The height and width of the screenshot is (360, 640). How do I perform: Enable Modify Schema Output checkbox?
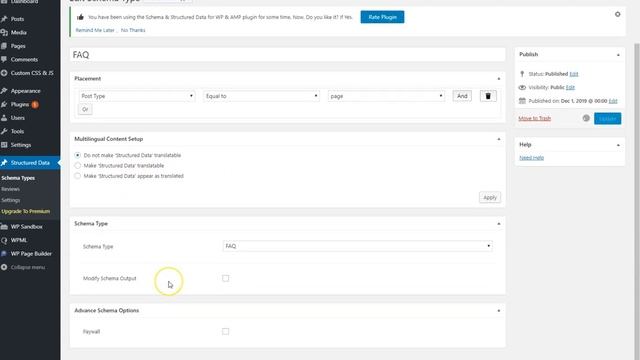pos(225,278)
